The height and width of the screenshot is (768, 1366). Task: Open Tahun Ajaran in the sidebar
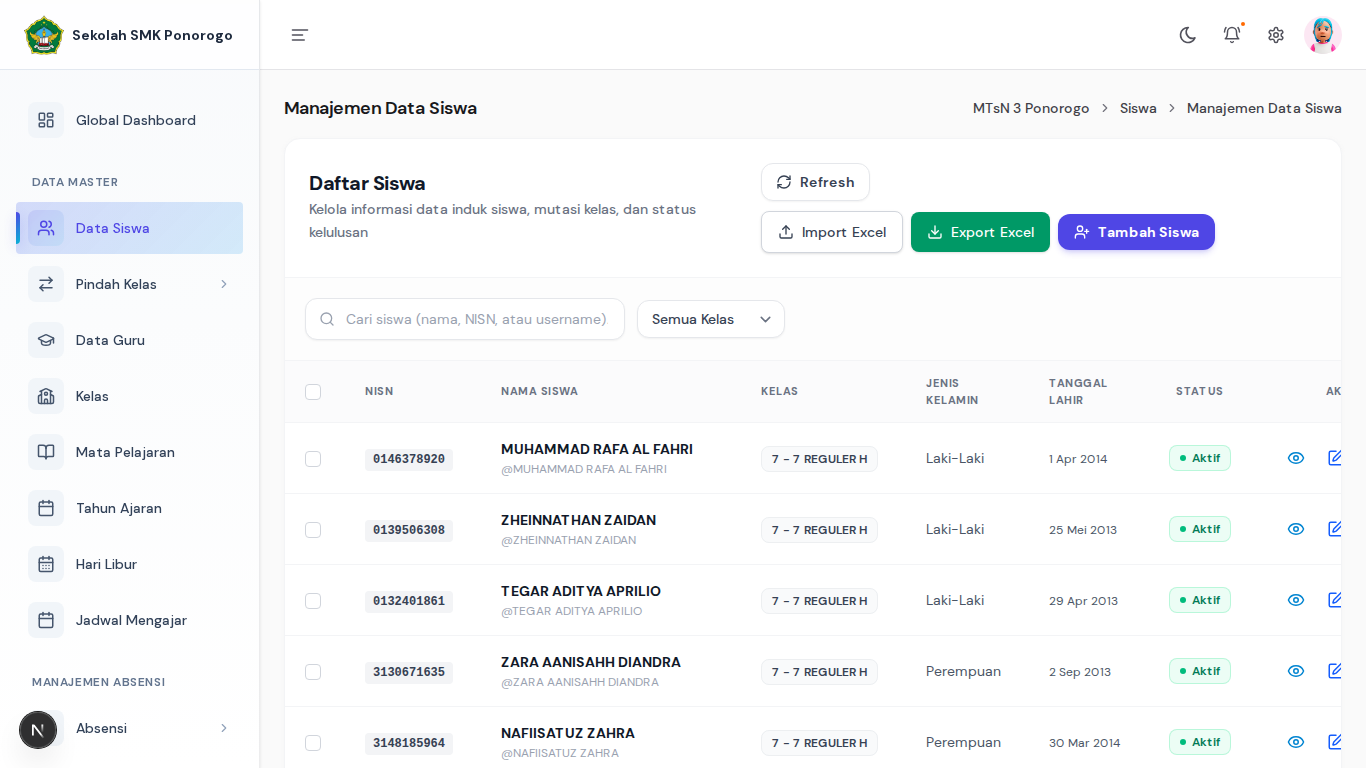point(129,508)
